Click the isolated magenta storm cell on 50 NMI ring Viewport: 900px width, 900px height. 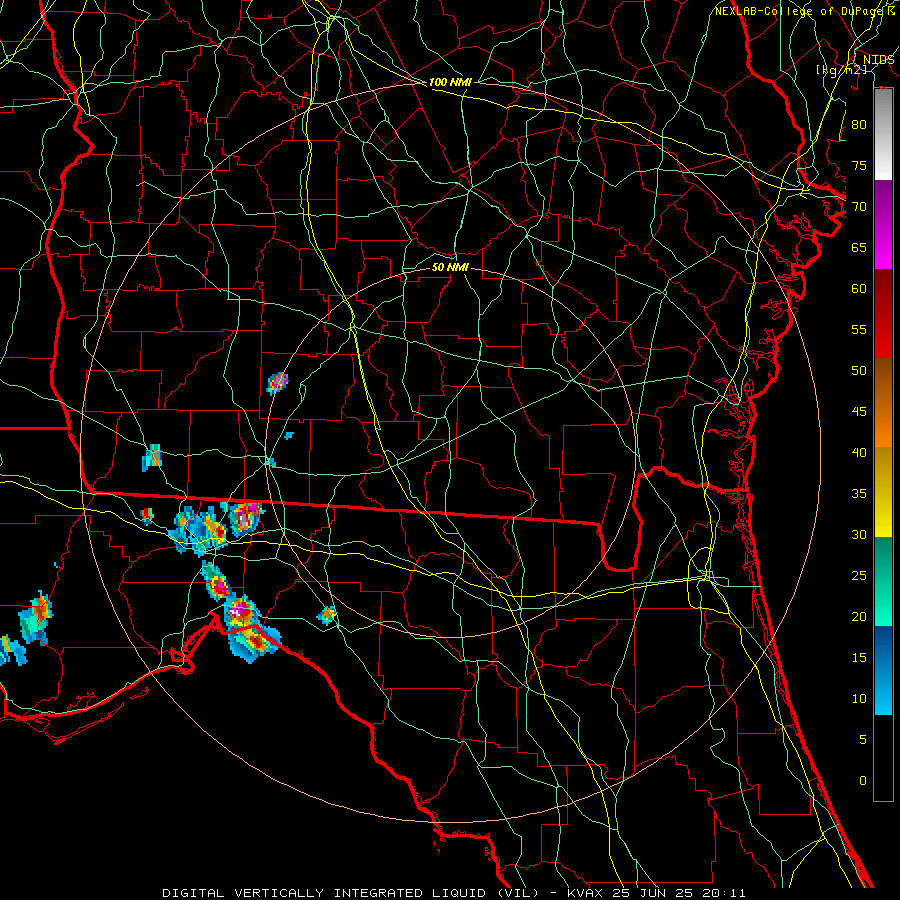[278, 383]
